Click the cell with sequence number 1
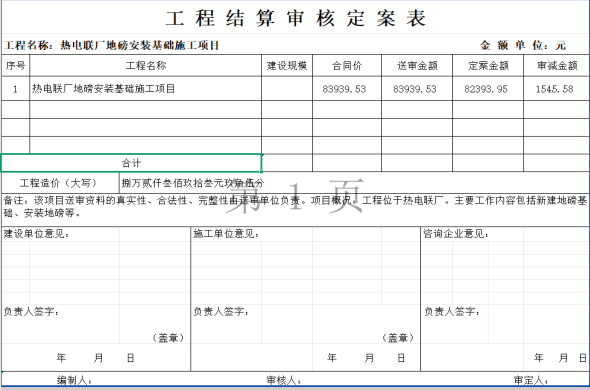This screenshot has height=390, width=590. pyautogui.click(x=15, y=89)
